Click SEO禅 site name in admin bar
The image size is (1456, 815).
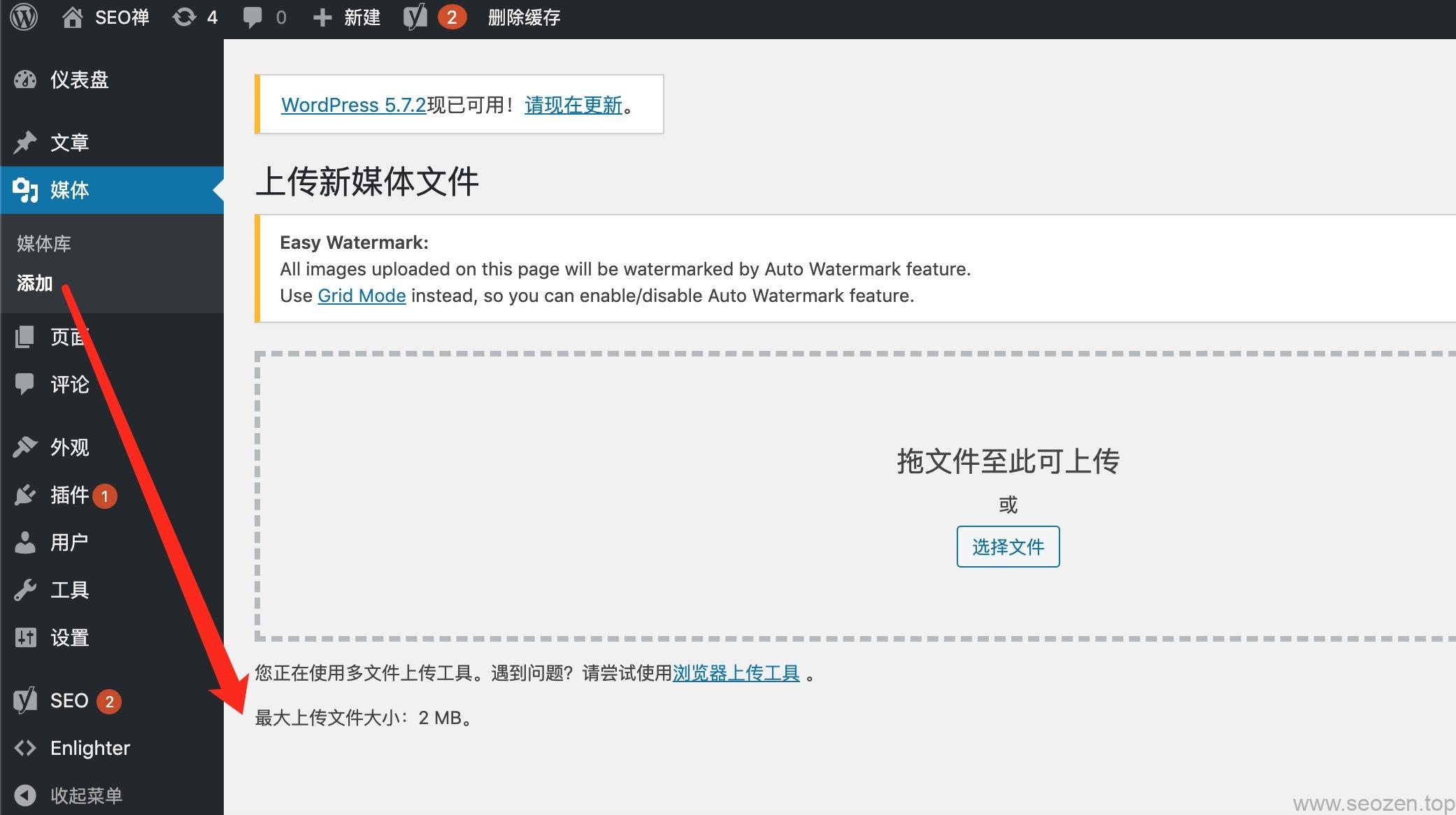(122, 17)
